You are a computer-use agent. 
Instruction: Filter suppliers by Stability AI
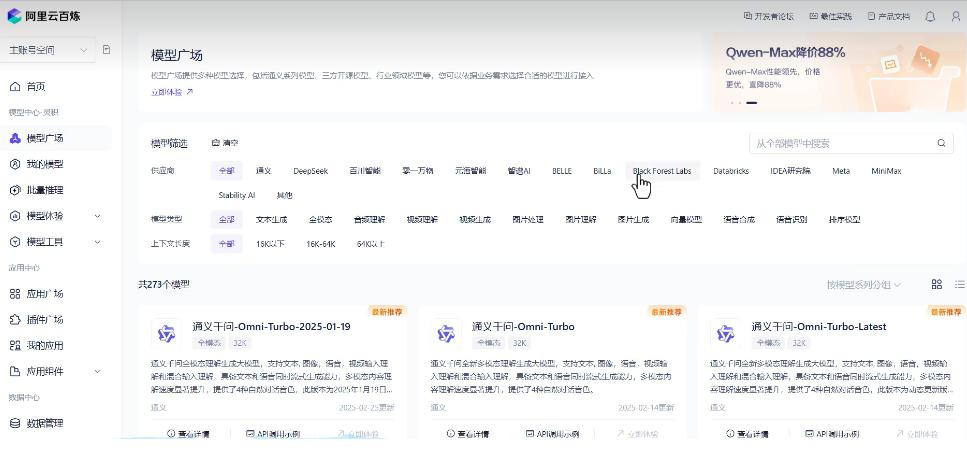point(237,195)
